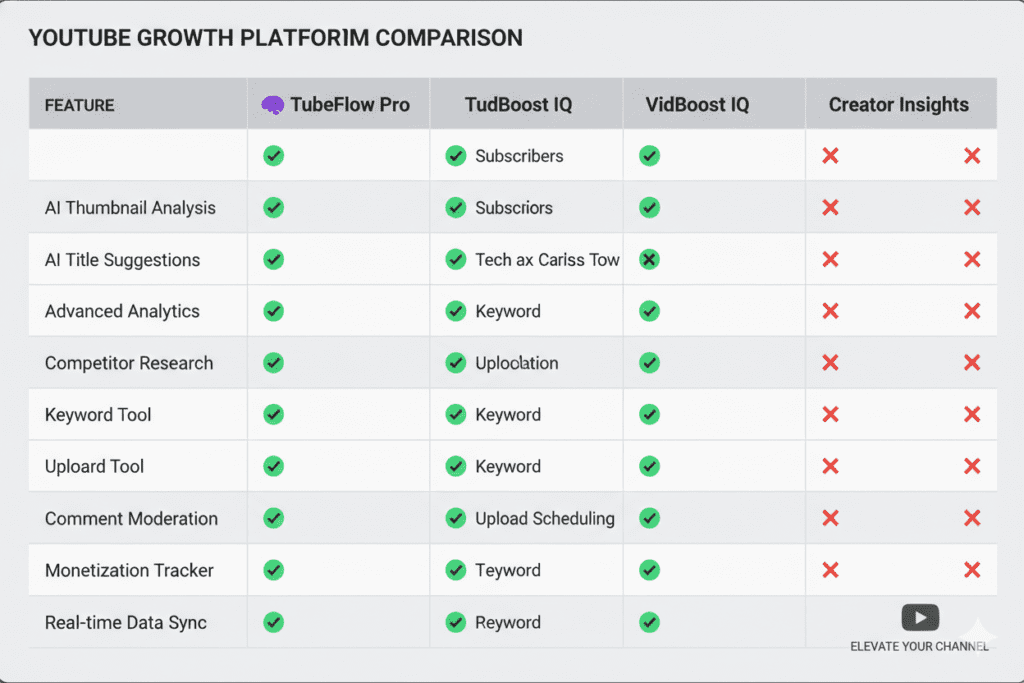Select the Creator Insights column header
Image resolution: width=1024 pixels, height=683 pixels.
(x=899, y=105)
